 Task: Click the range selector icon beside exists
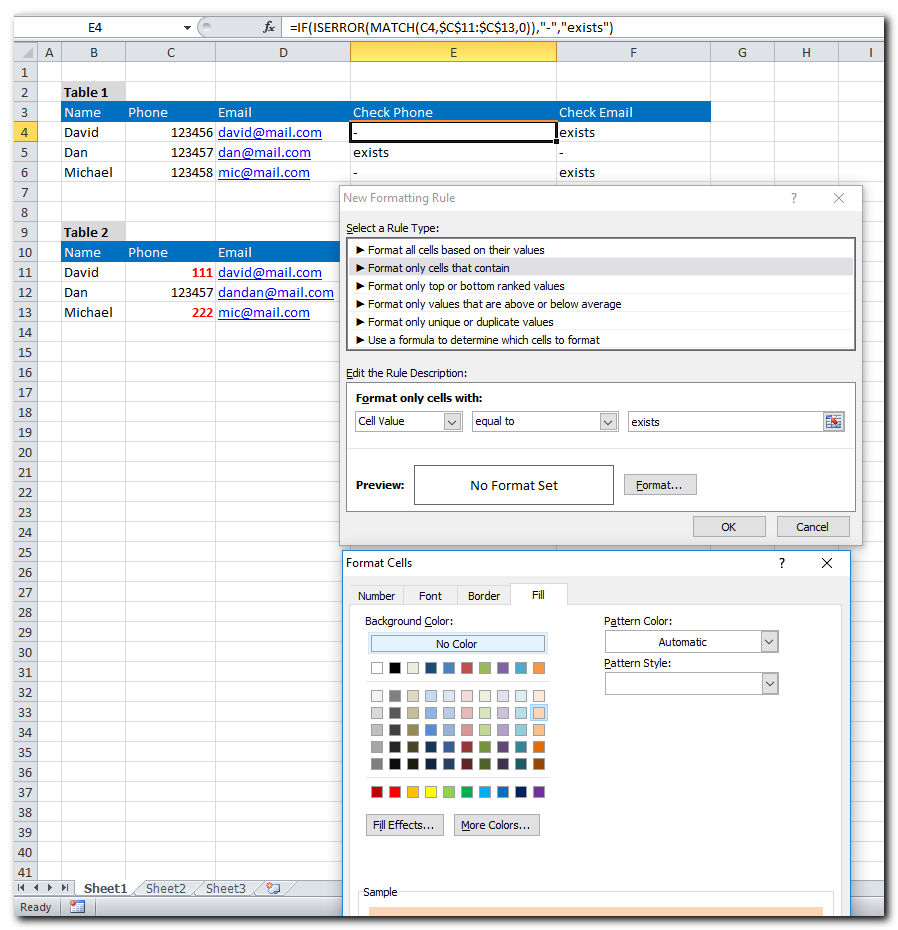[833, 422]
